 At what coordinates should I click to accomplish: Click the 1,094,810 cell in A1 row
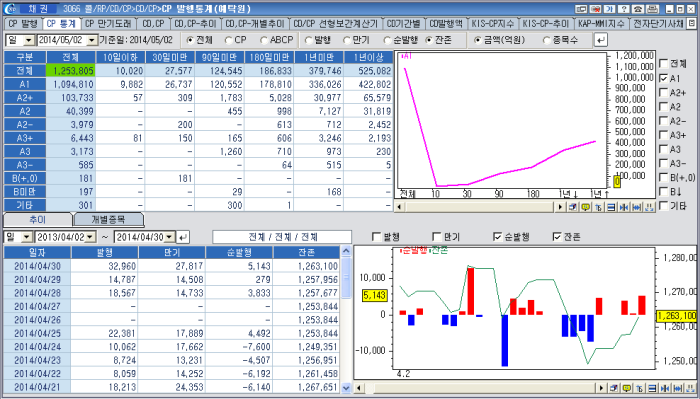pyautogui.click(x=71, y=84)
